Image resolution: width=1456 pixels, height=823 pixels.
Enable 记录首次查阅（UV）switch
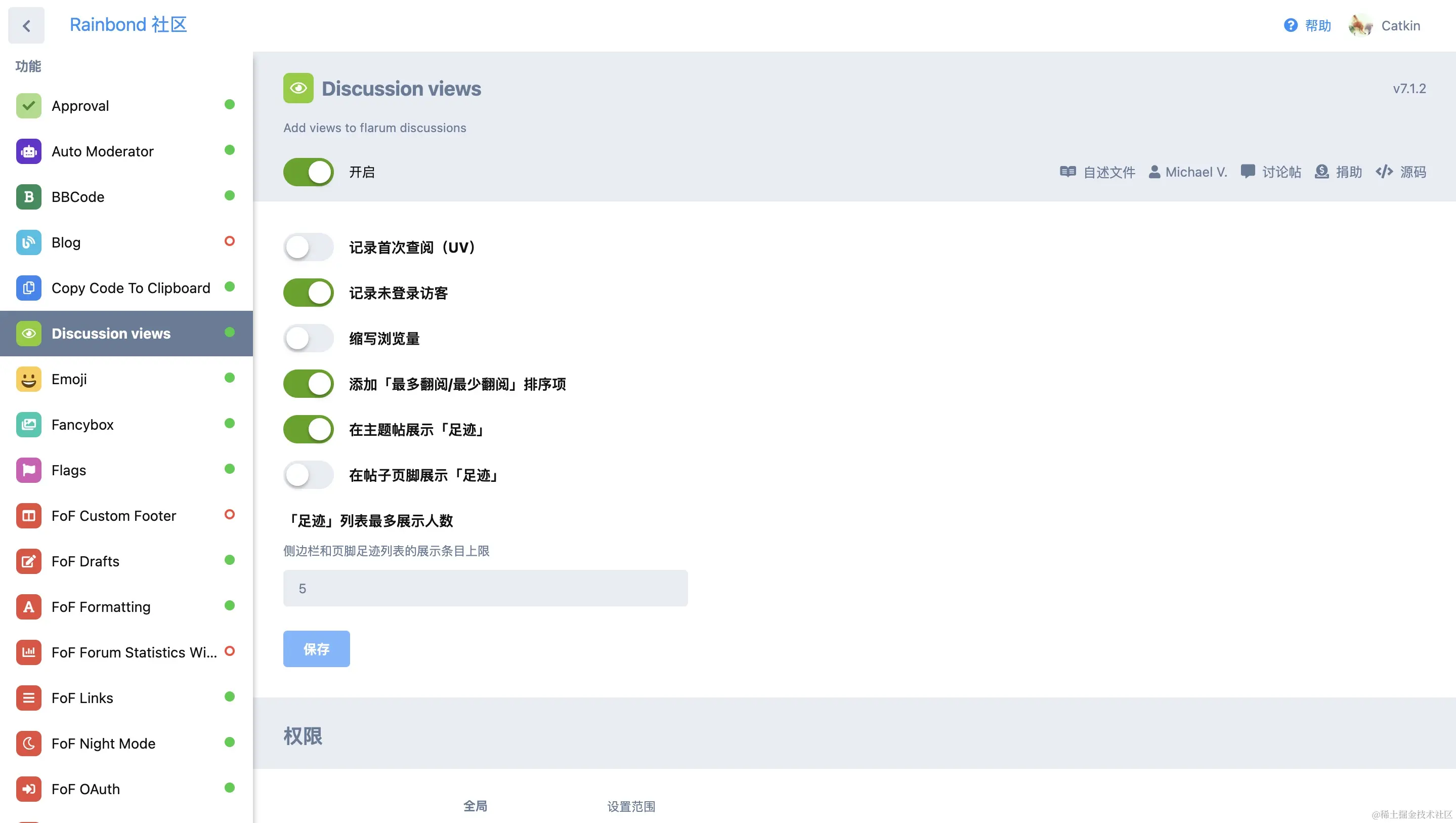click(x=309, y=247)
